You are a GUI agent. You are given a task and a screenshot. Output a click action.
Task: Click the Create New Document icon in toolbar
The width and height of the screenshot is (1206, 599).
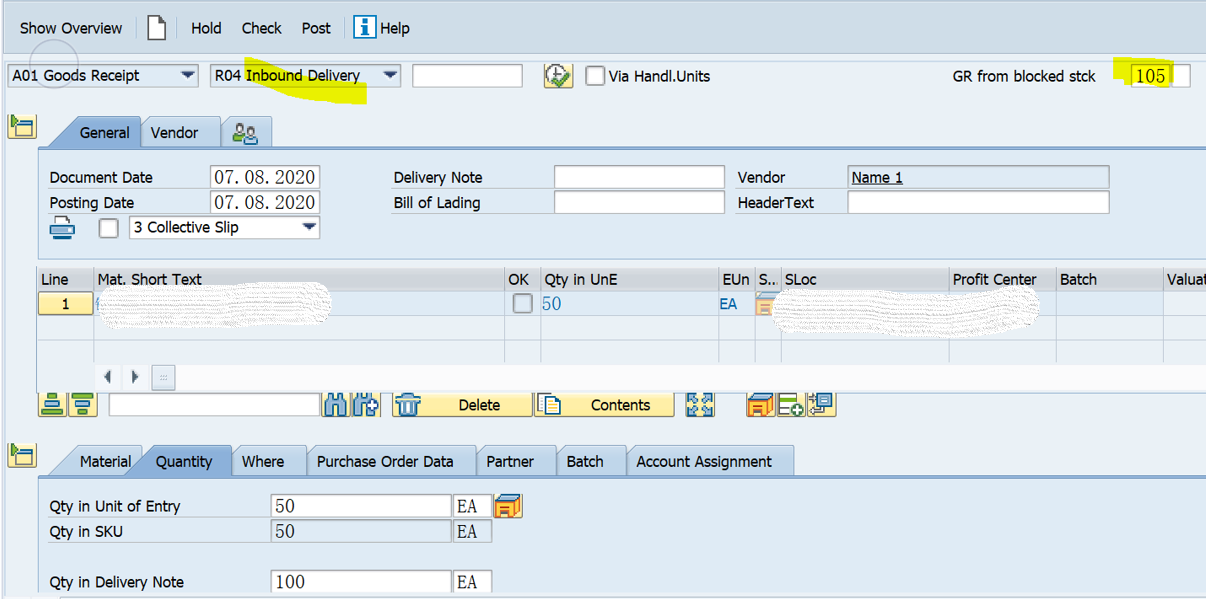tap(156, 27)
